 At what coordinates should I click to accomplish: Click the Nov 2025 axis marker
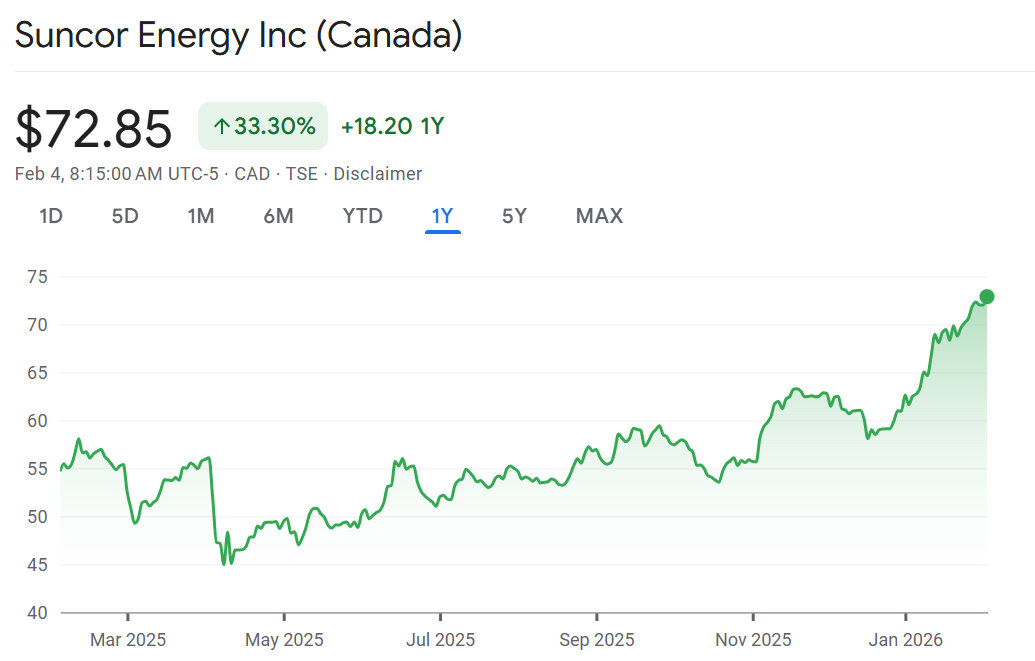coord(752,640)
